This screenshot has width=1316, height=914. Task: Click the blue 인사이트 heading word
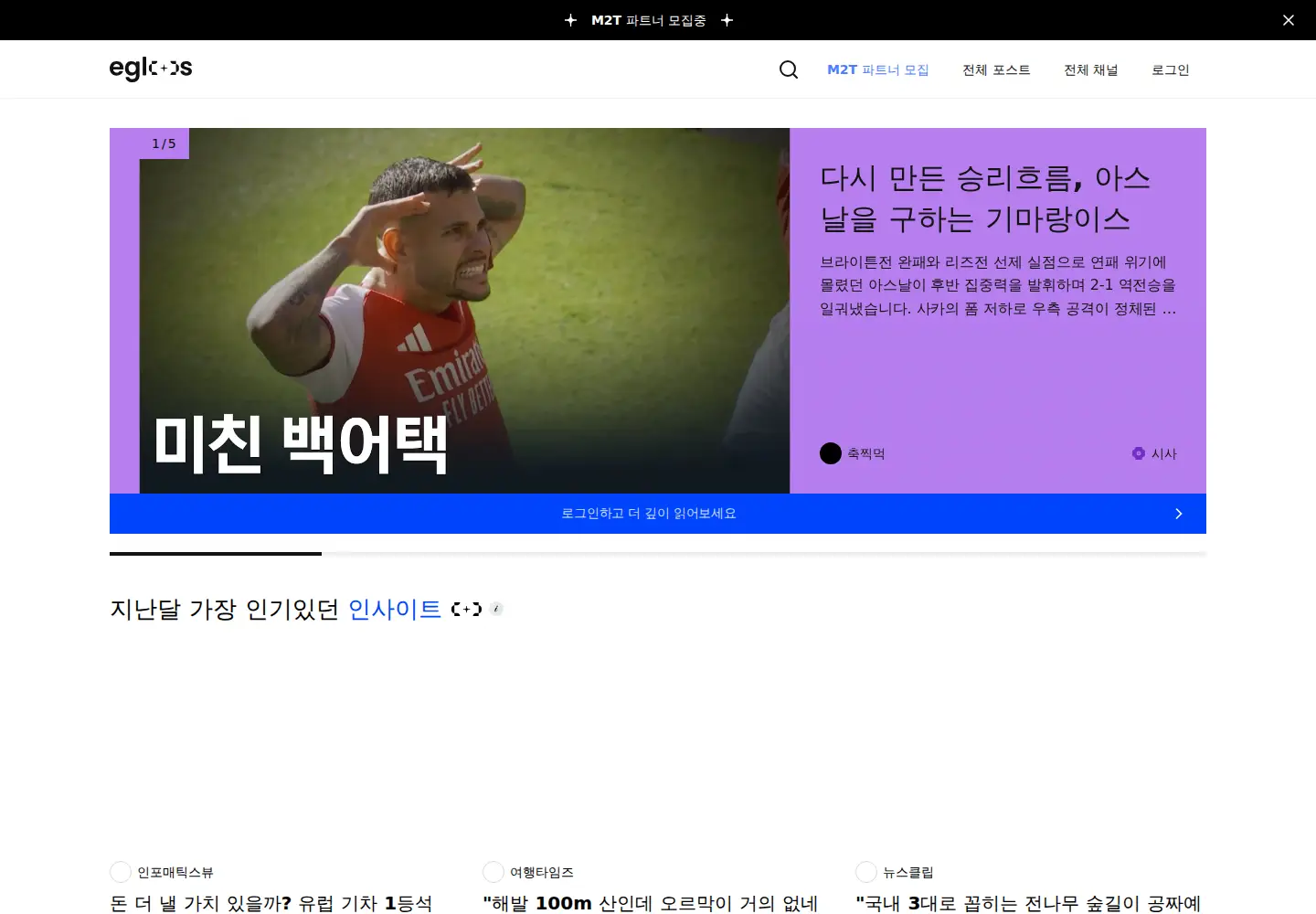(x=395, y=609)
